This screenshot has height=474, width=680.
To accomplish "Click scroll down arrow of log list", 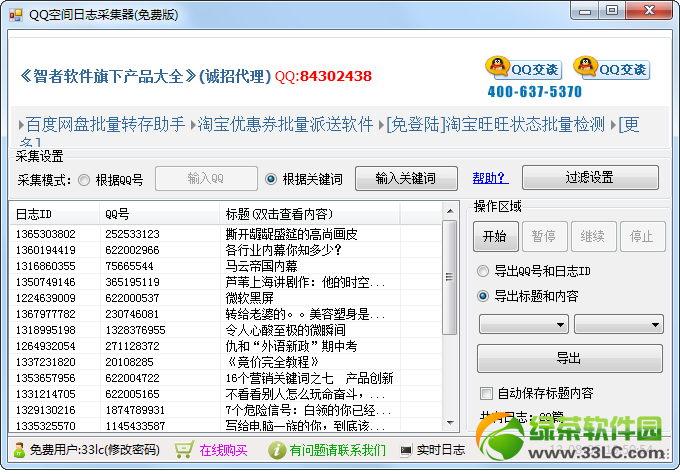I will coord(450,423).
